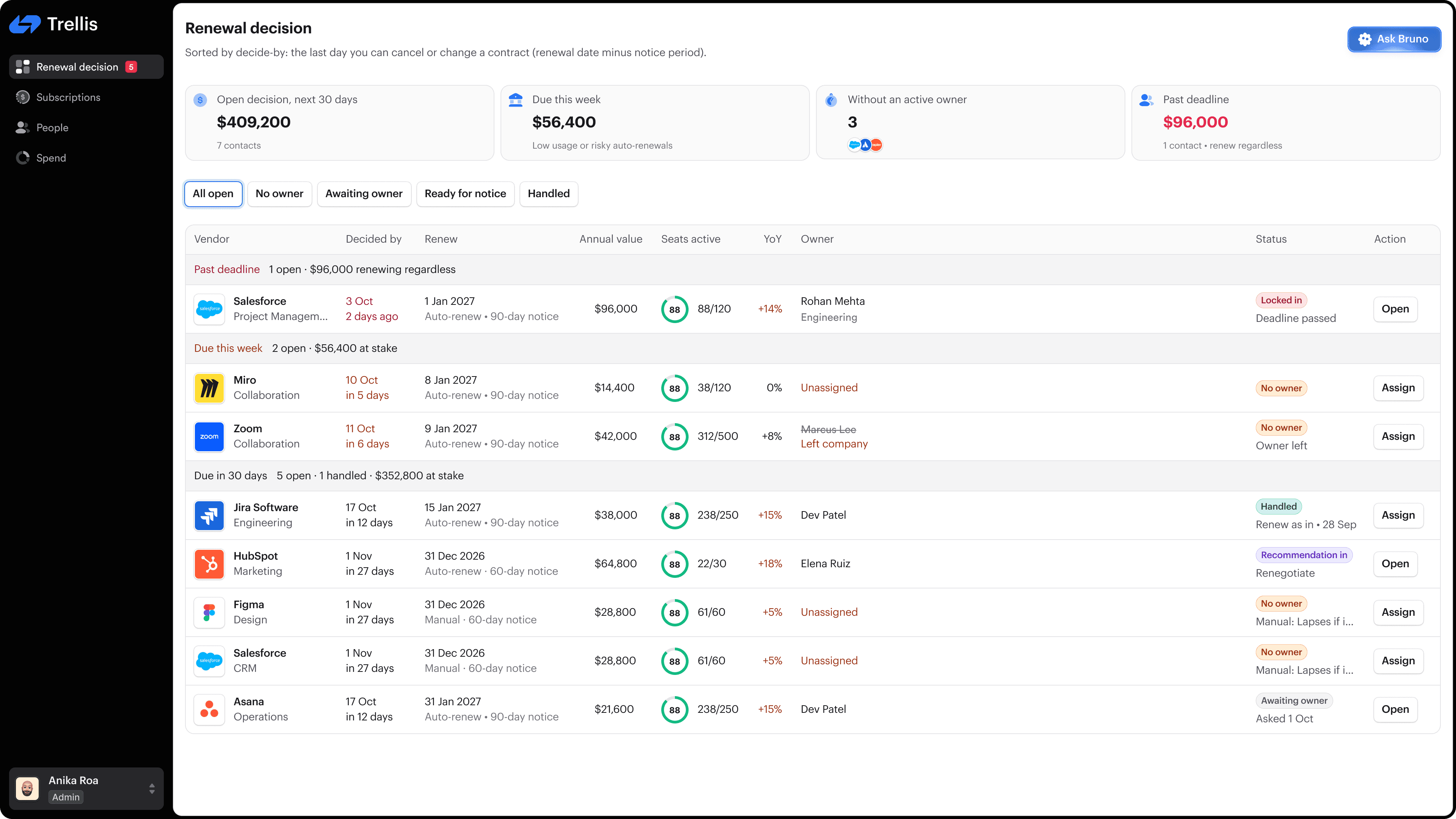1456x819 pixels.
Task: Click the HubSpot seats active progress ring
Action: coord(674,564)
